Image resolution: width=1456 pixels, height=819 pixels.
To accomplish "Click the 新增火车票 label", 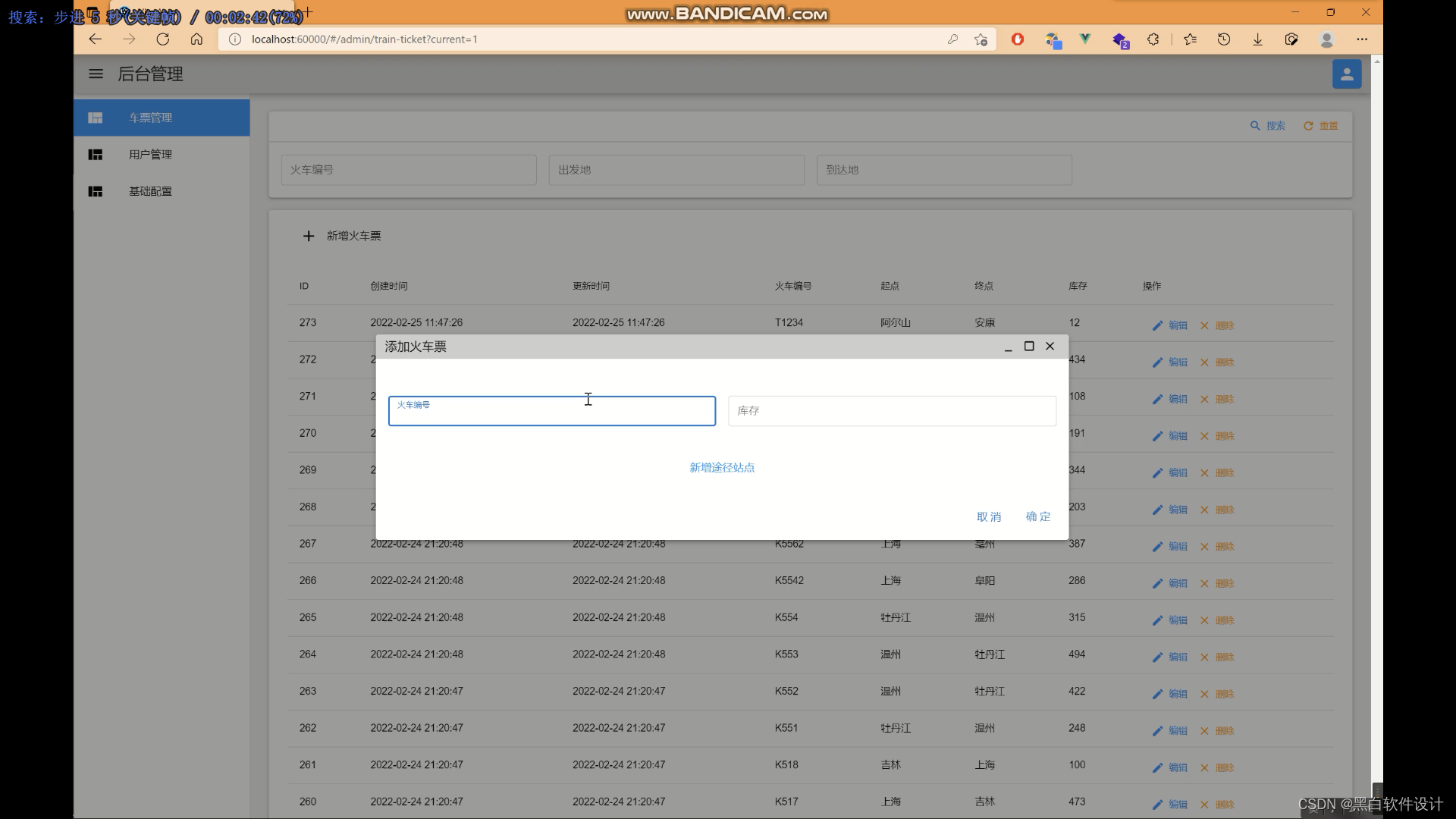I will (x=354, y=236).
